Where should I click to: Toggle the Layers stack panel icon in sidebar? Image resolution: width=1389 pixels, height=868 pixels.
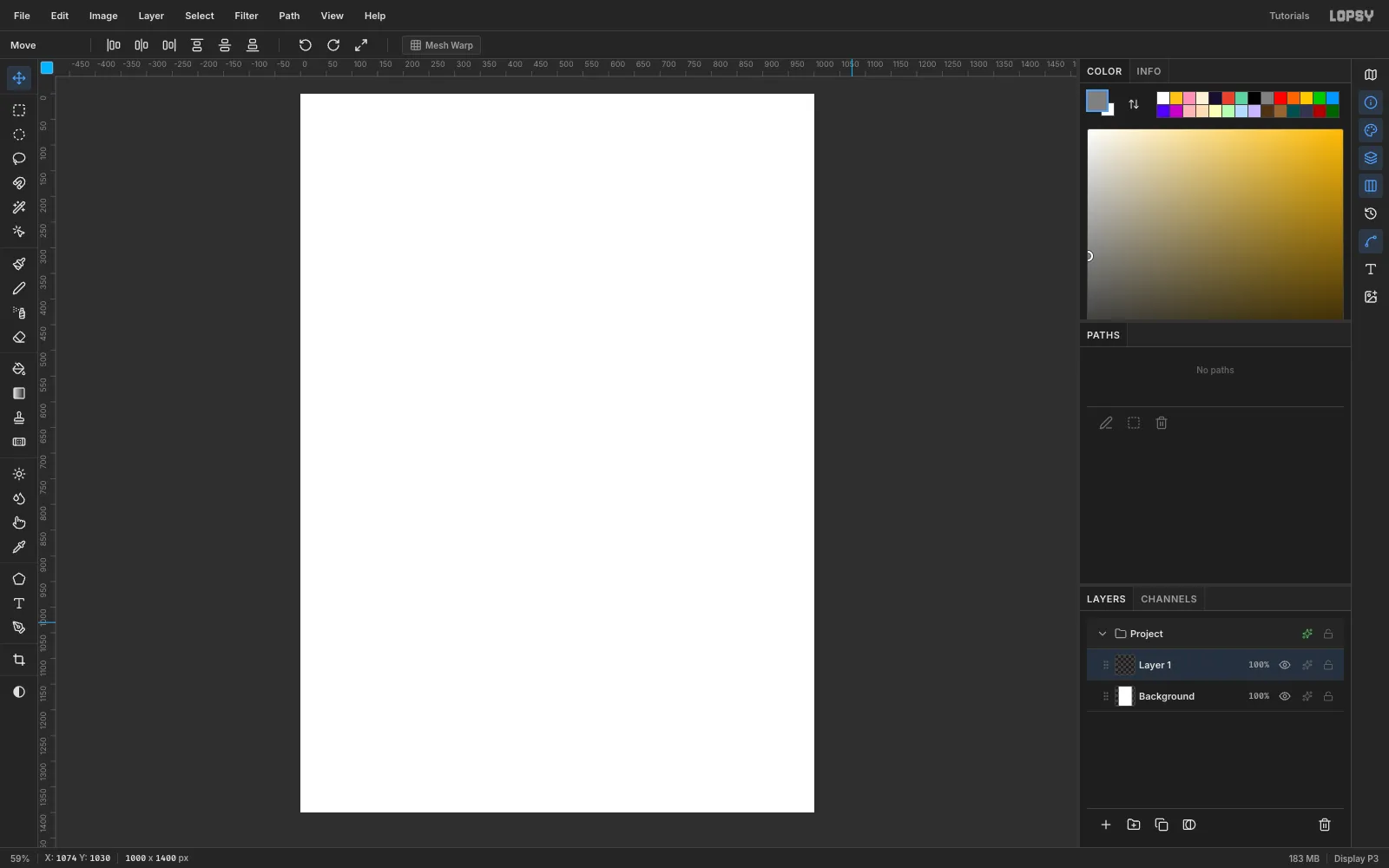pyautogui.click(x=1371, y=158)
